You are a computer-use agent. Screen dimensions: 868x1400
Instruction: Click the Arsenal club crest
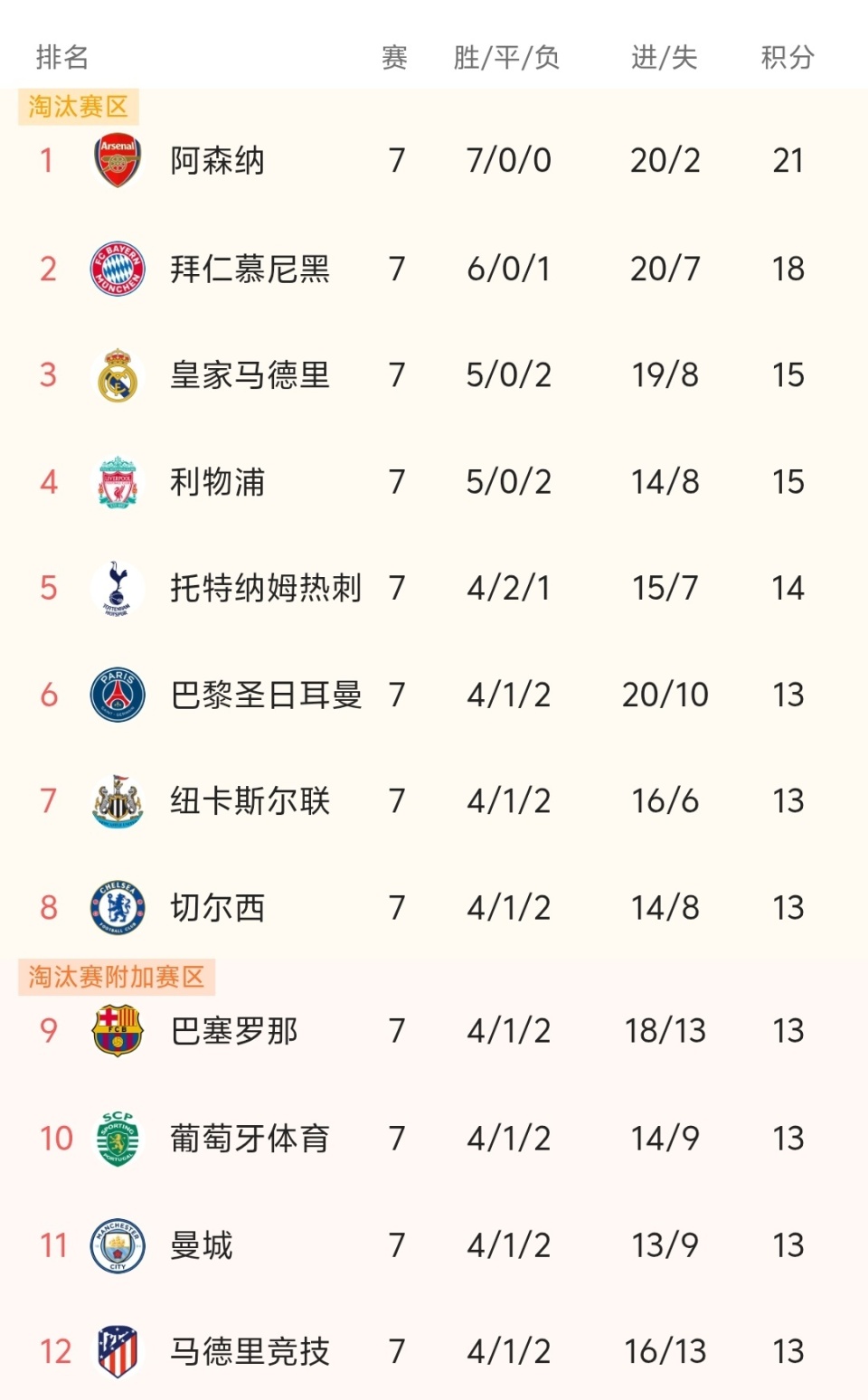tap(118, 161)
